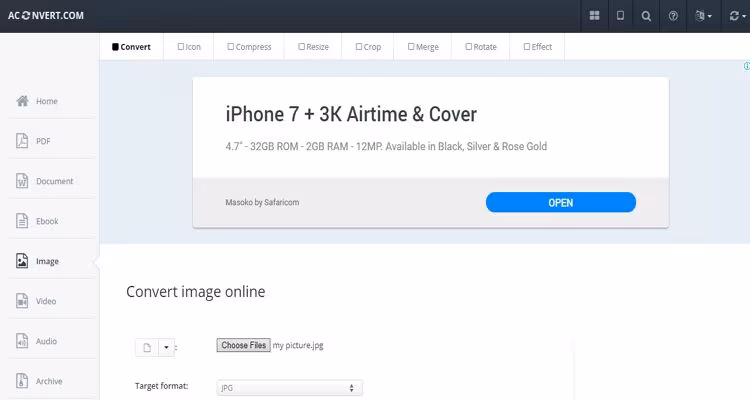Click the help question mark icon
The image size is (750, 400).
(x=673, y=16)
